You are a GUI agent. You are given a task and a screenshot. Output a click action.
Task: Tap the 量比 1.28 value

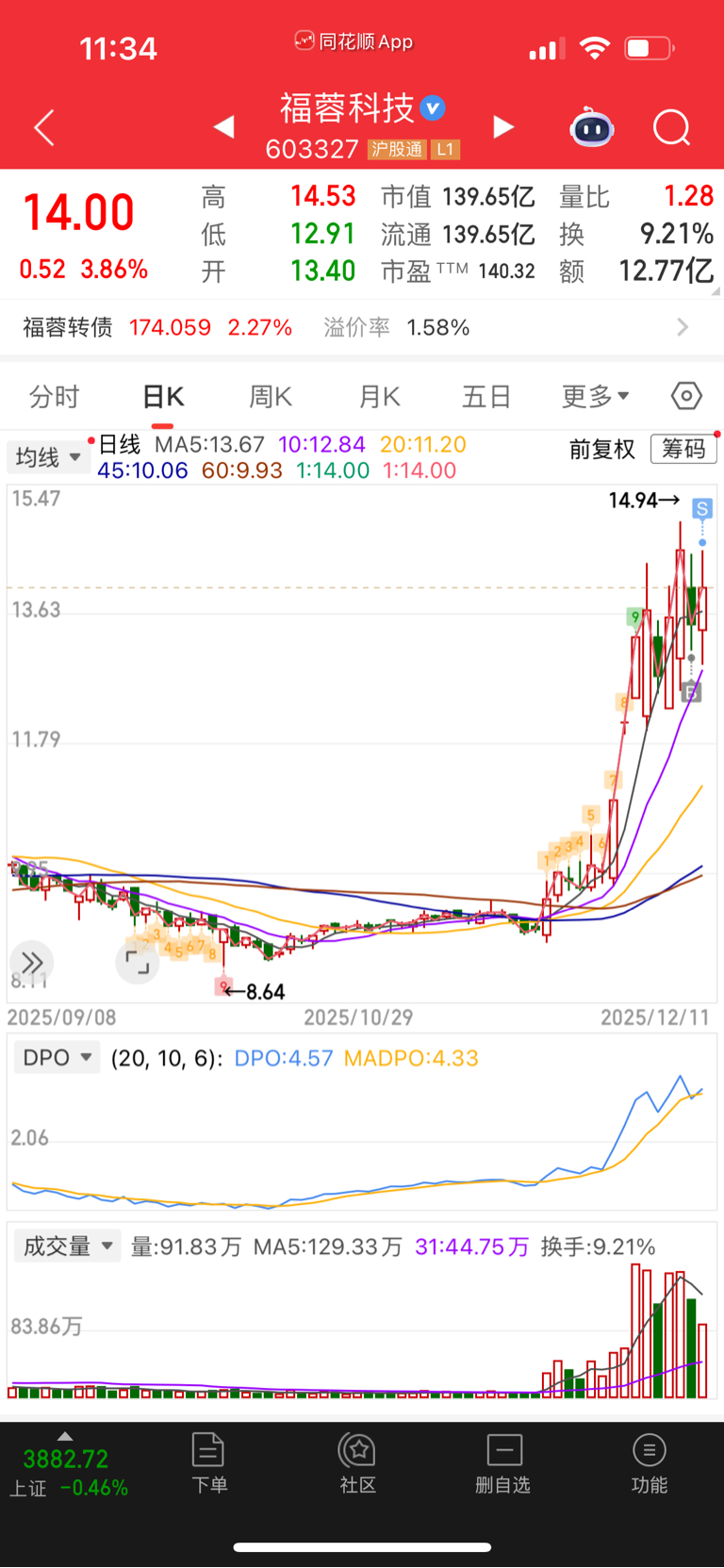click(x=688, y=196)
